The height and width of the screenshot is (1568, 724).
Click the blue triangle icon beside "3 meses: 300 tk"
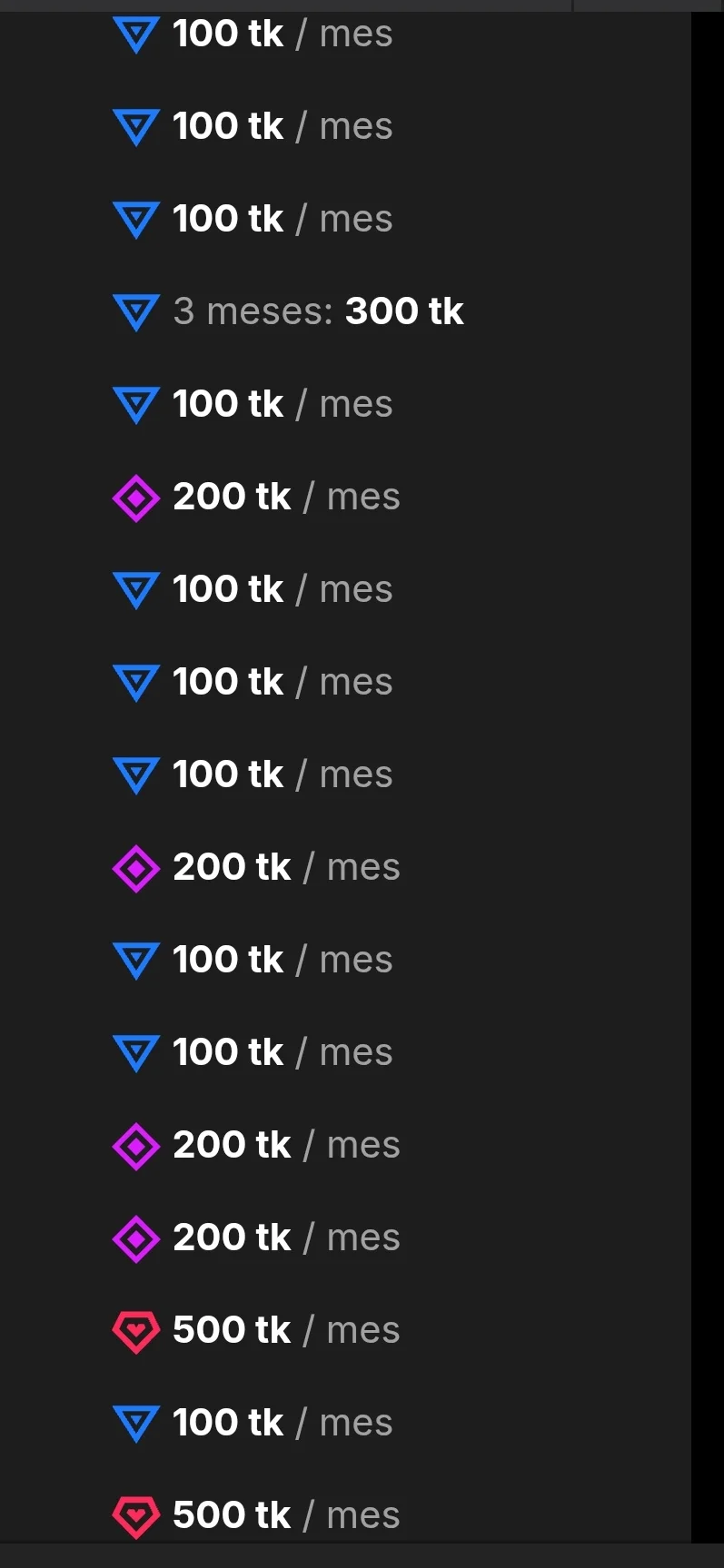coord(136,312)
